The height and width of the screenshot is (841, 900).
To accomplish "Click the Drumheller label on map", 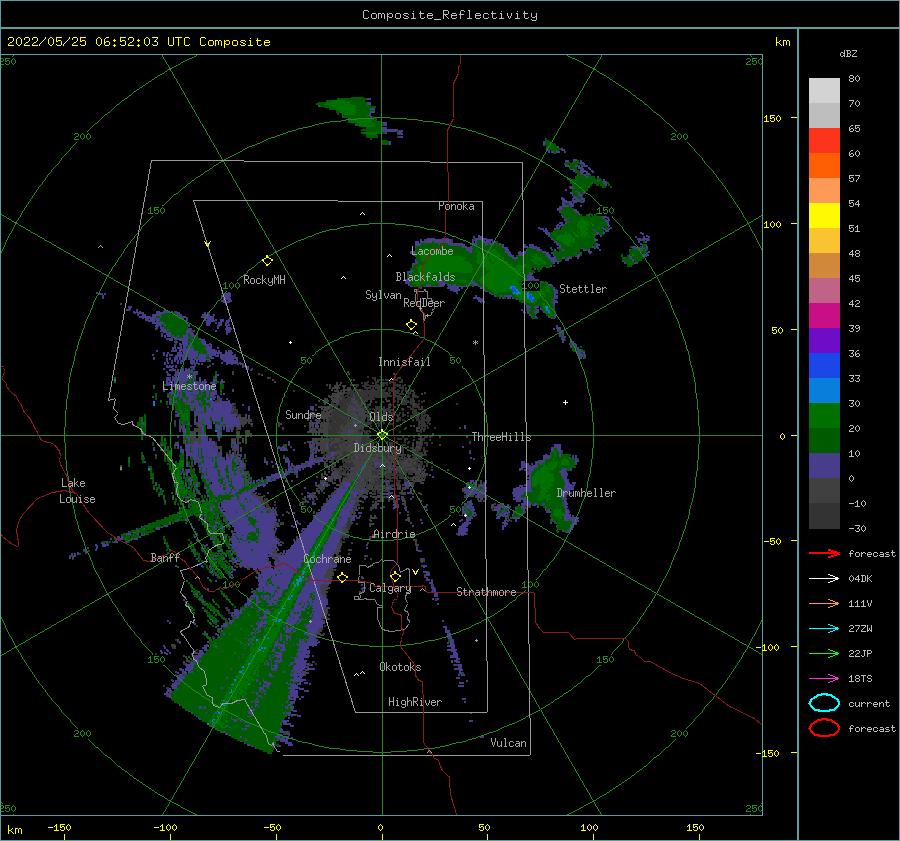I will coord(586,493).
